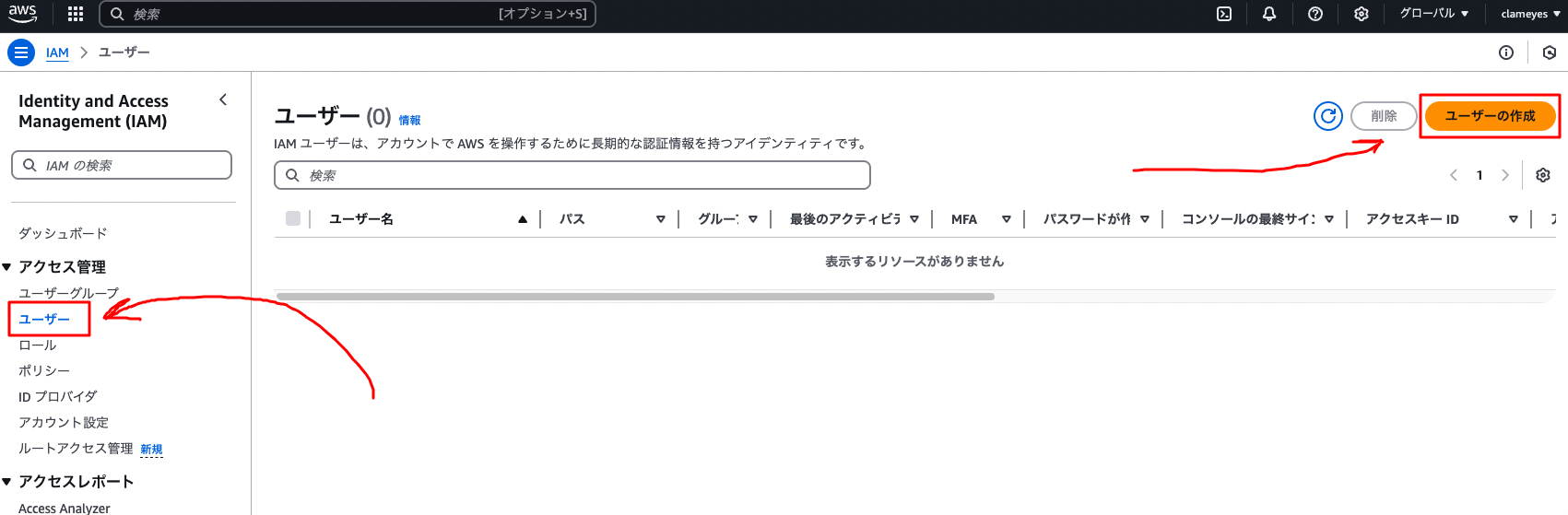Sort by パス column arrow

[x=661, y=219]
